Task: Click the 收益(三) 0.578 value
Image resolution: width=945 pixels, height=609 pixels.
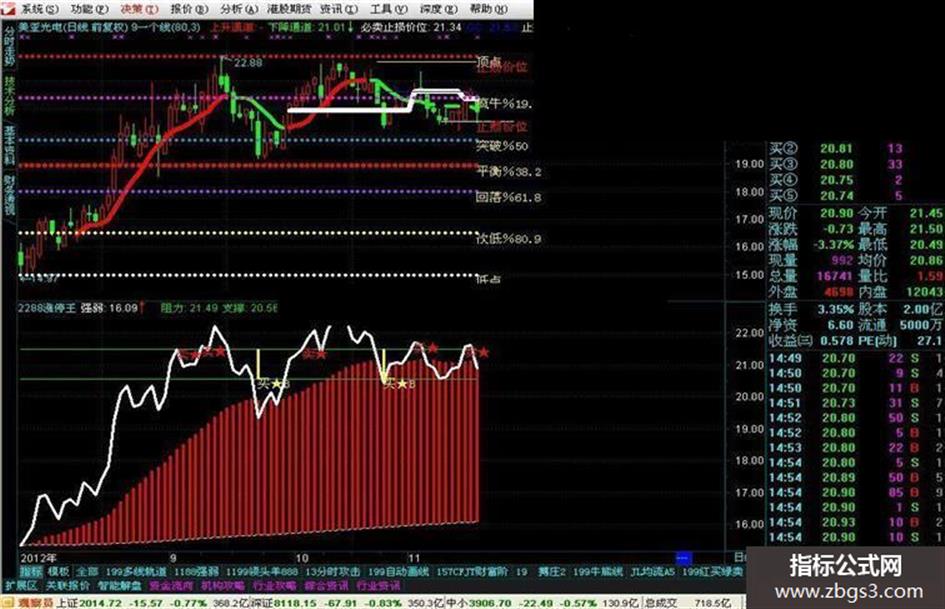Action: pyautogui.click(x=837, y=341)
